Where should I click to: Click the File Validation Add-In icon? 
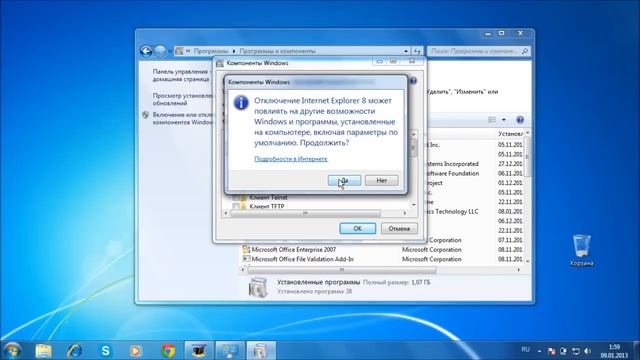(246, 259)
